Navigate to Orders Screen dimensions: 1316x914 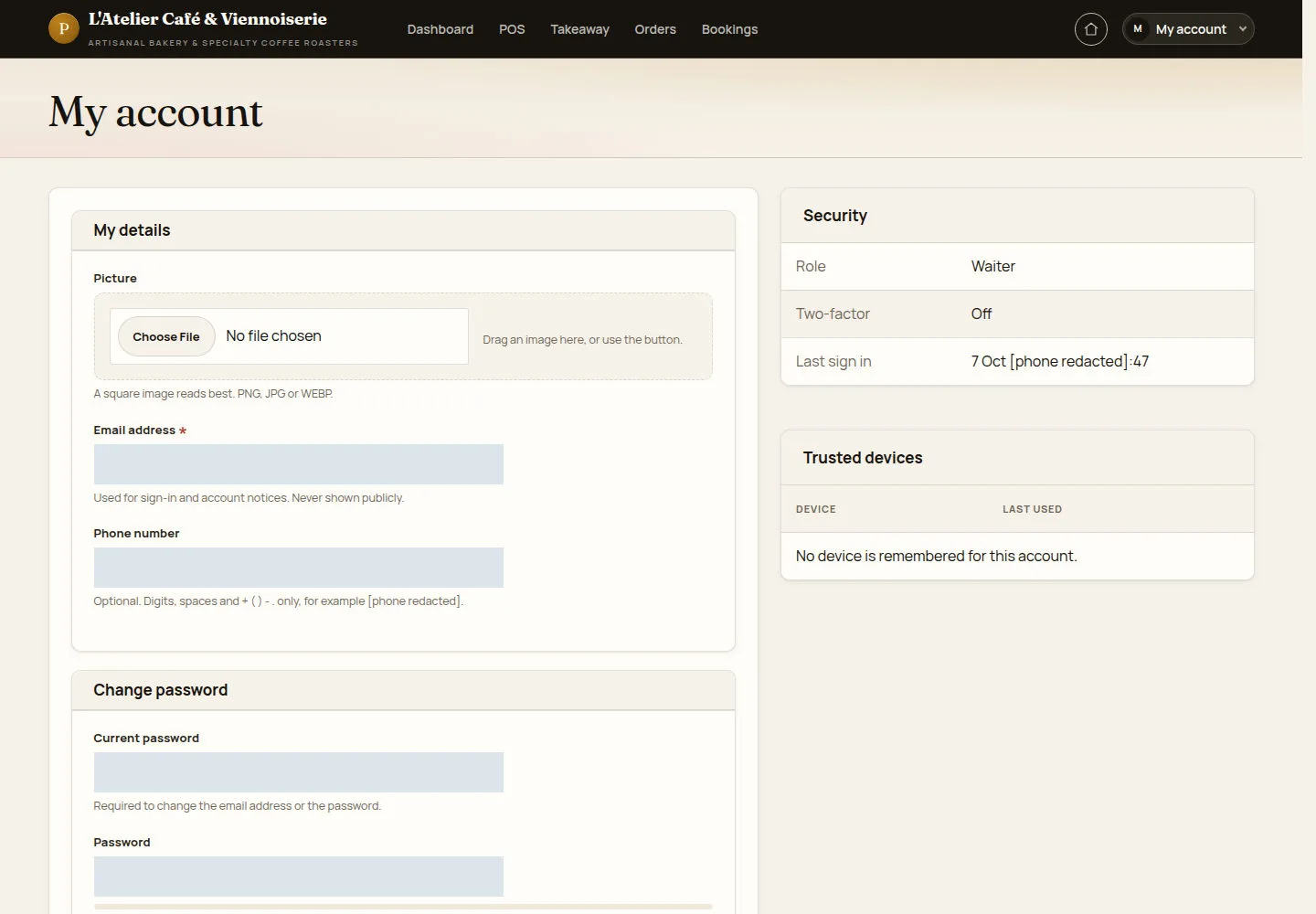(x=655, y=29)
